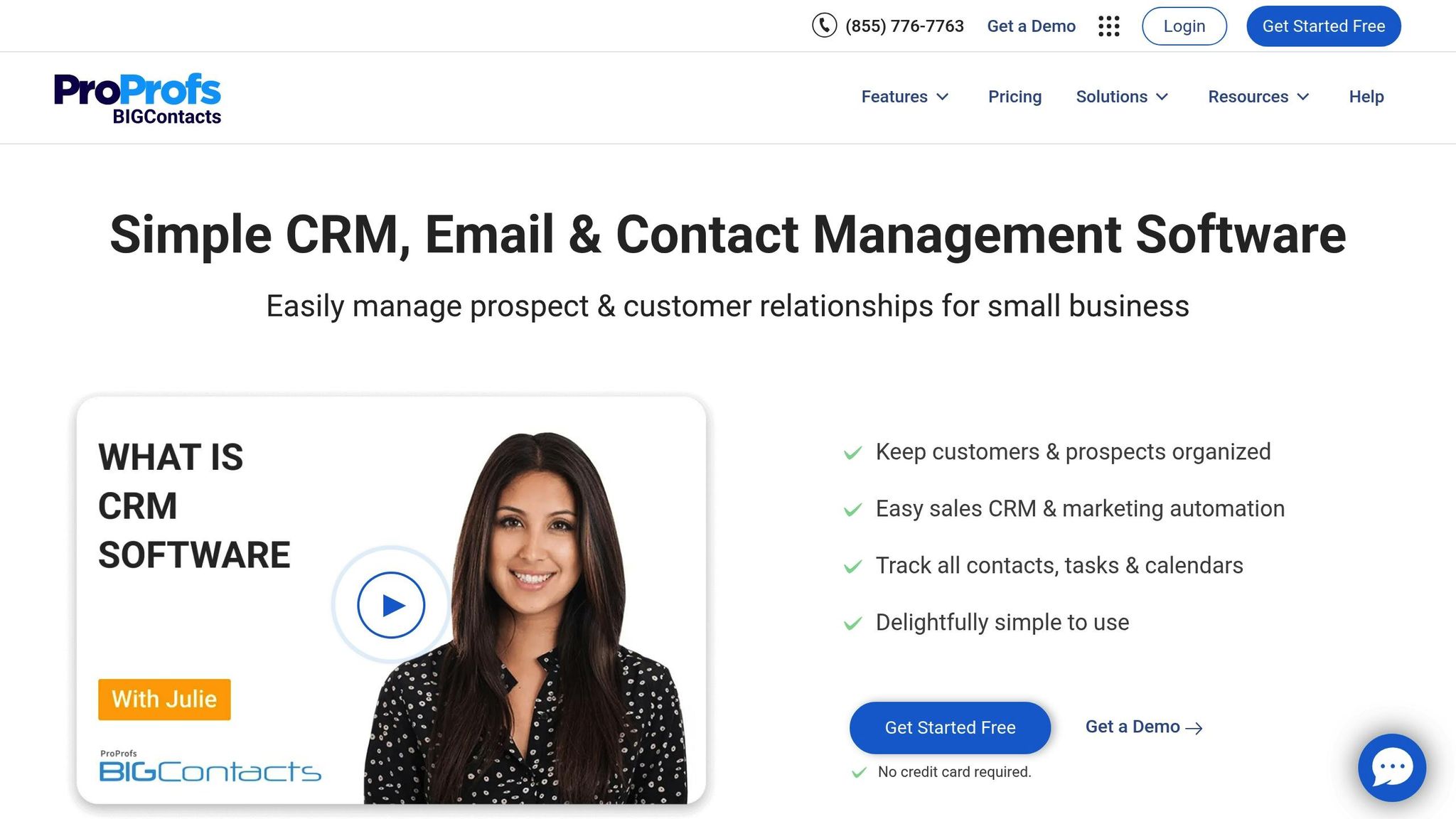Screen dimensions: 1456x819
Task: Open the Pricing page
Action: point(1015,97)
